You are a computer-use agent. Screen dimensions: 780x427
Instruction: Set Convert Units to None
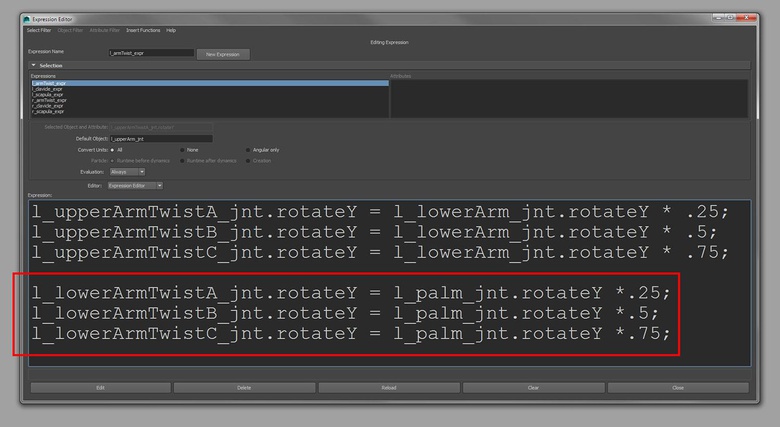click(x=182, y=149)
